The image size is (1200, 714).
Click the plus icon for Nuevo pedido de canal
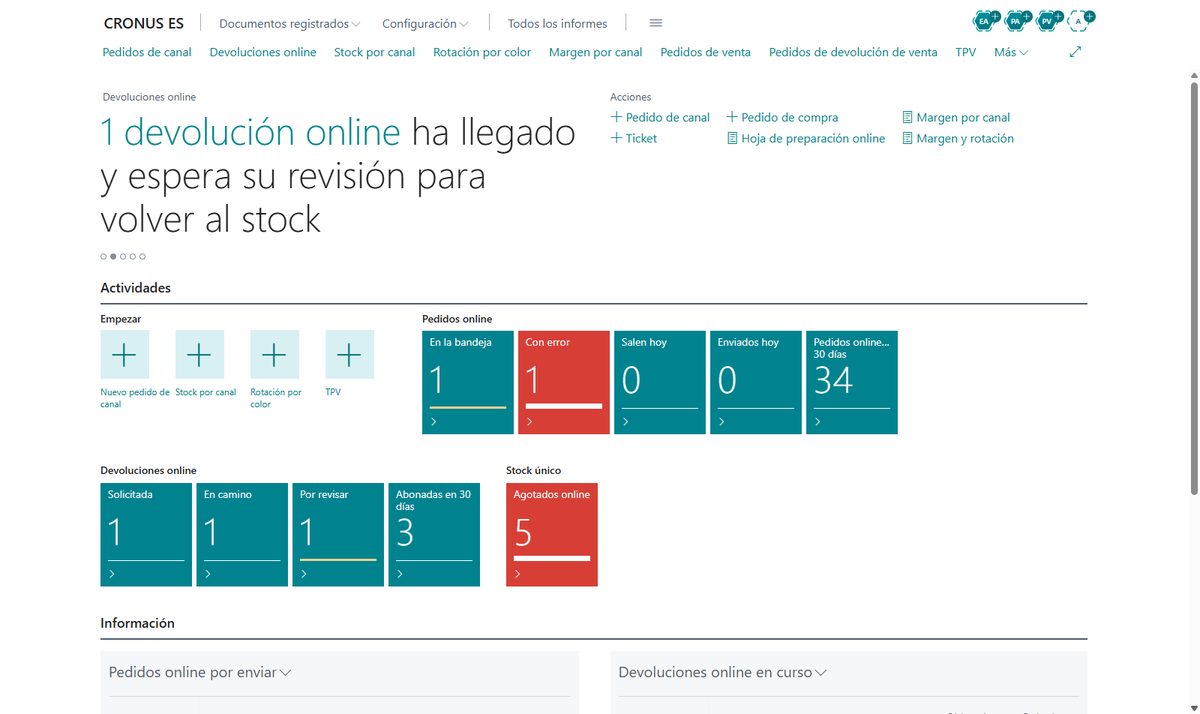pyautogui.click(x=125, y=354)
